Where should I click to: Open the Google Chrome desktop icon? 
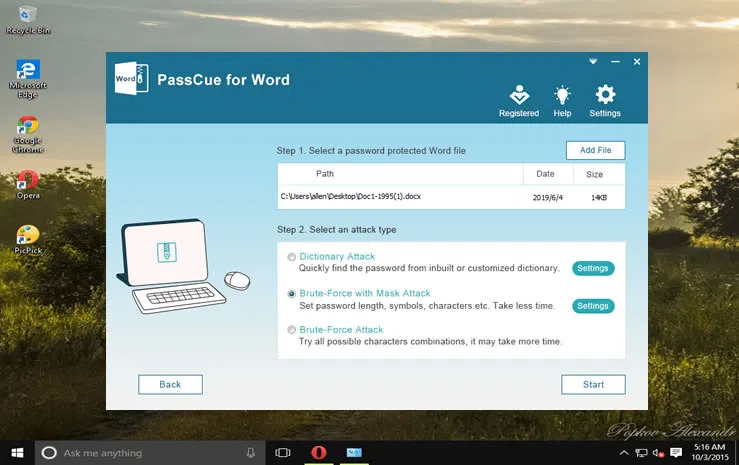[28, 134]
